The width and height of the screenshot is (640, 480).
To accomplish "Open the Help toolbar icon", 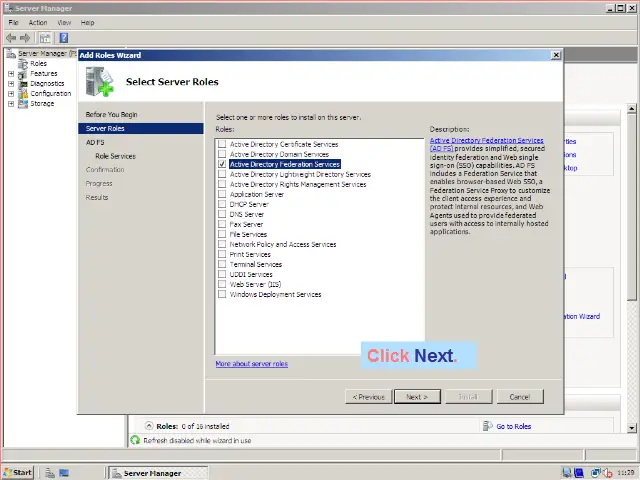I will [64, 38].
